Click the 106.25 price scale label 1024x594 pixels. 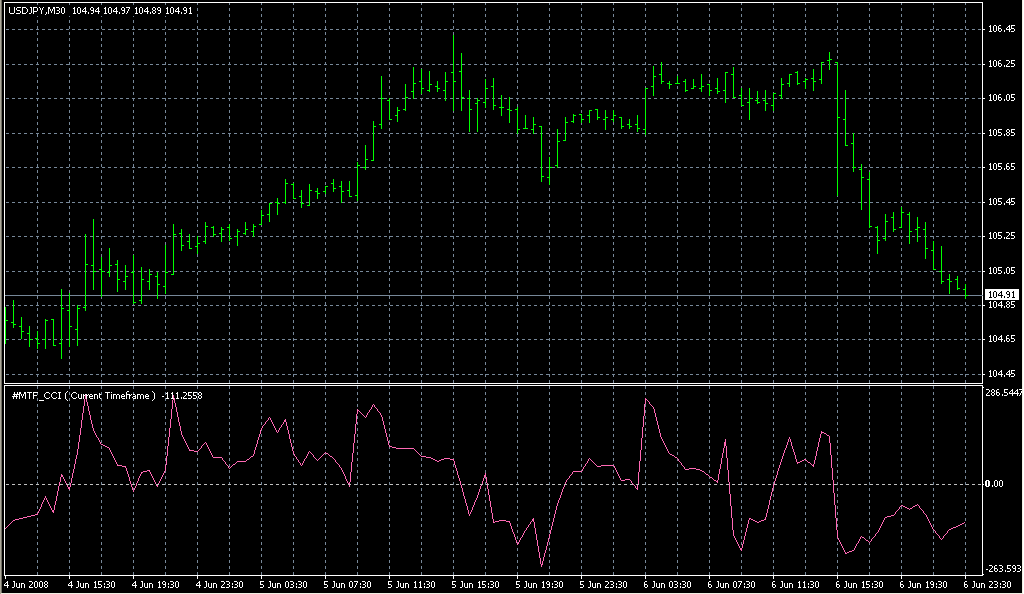[x=1002, y=64]
